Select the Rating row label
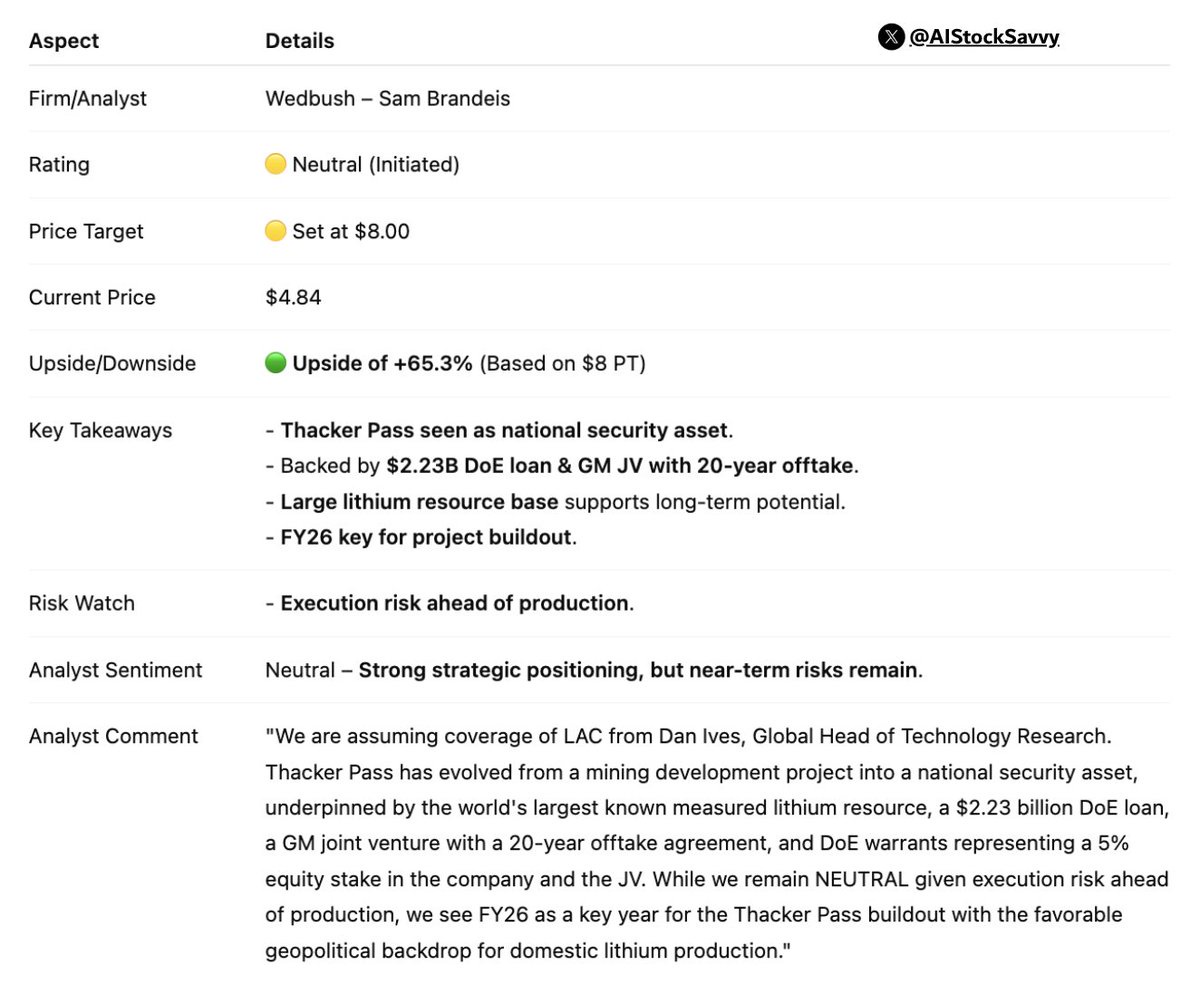1200x1004 pixels. pyautogui.click(x=59, y=164)
